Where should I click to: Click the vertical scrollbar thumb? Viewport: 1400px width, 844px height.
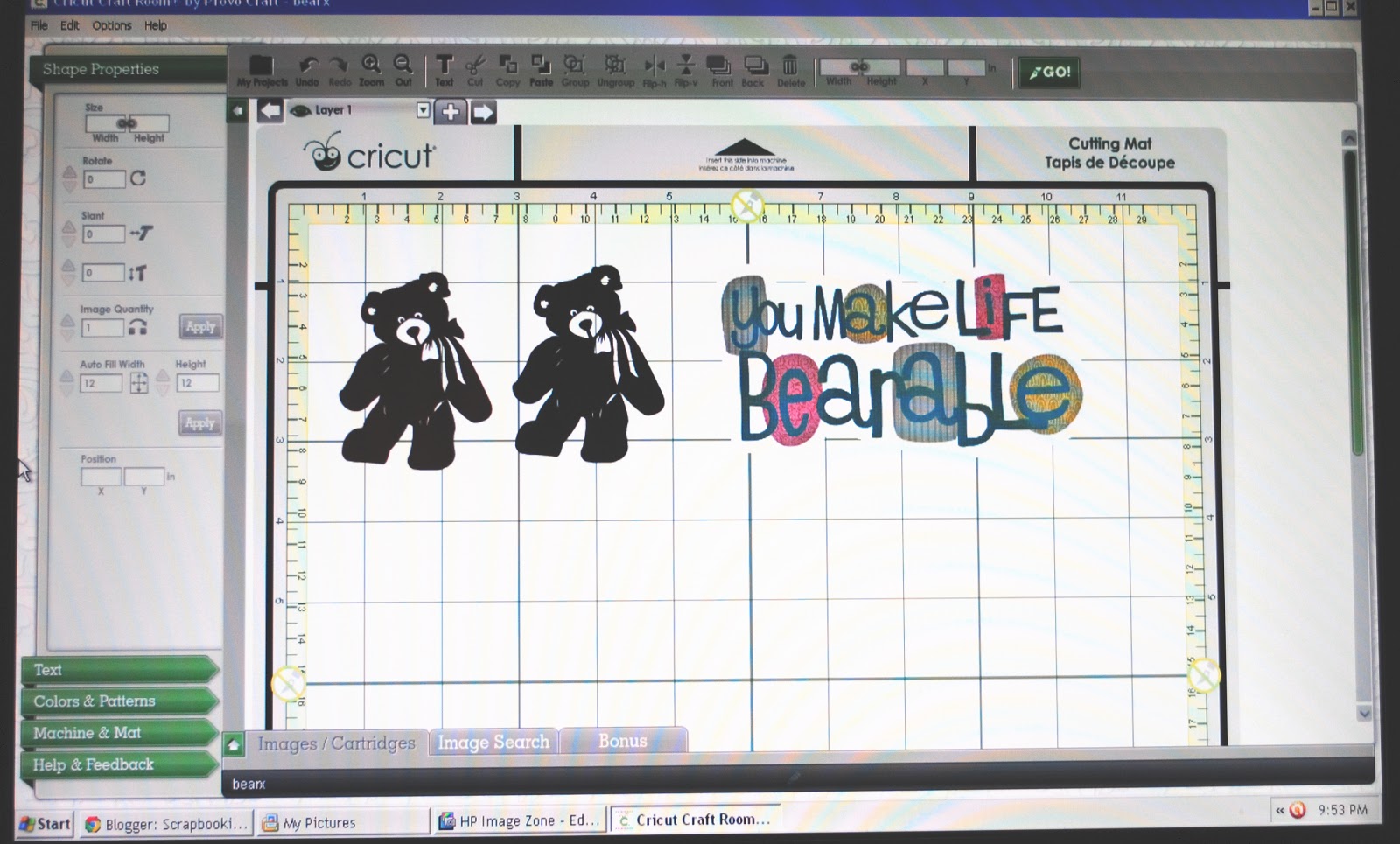[1354, 302]
